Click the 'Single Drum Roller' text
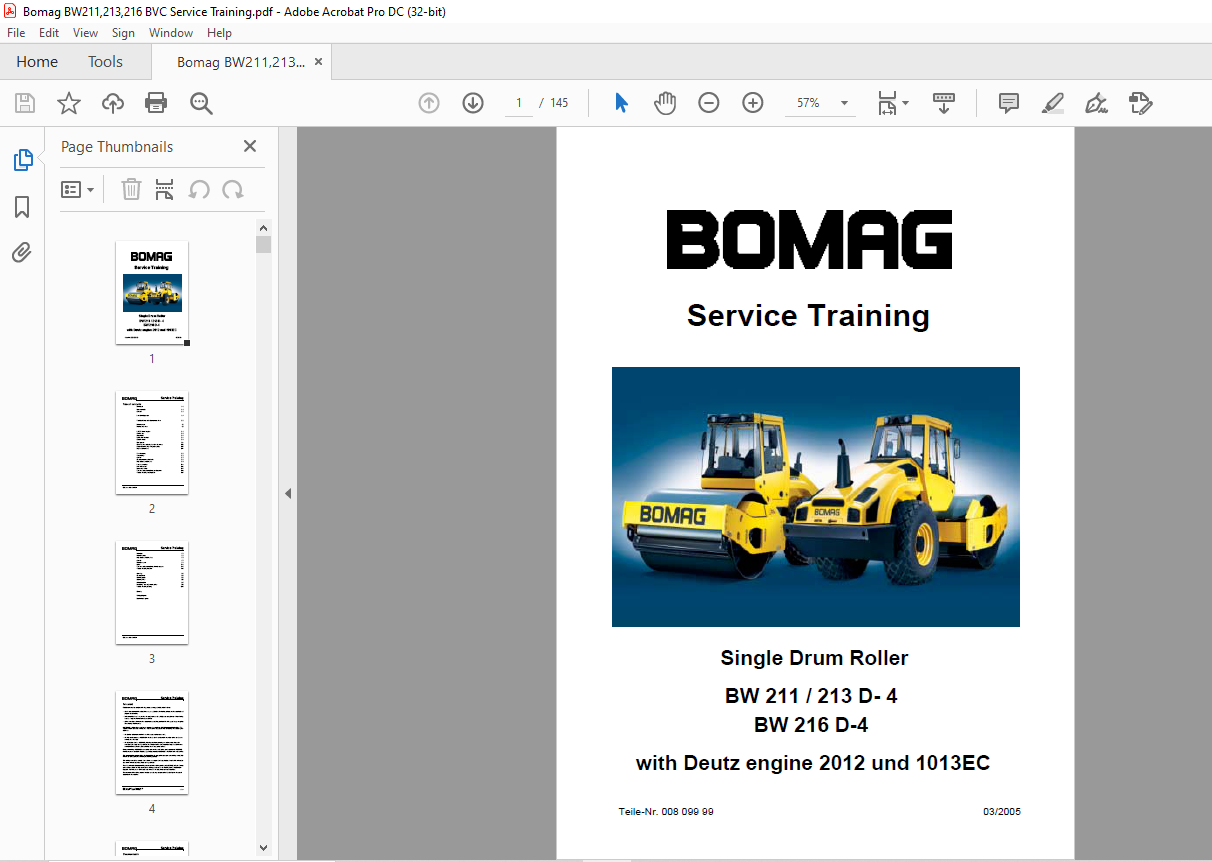Screen dimensions: 1212x862 814,658
